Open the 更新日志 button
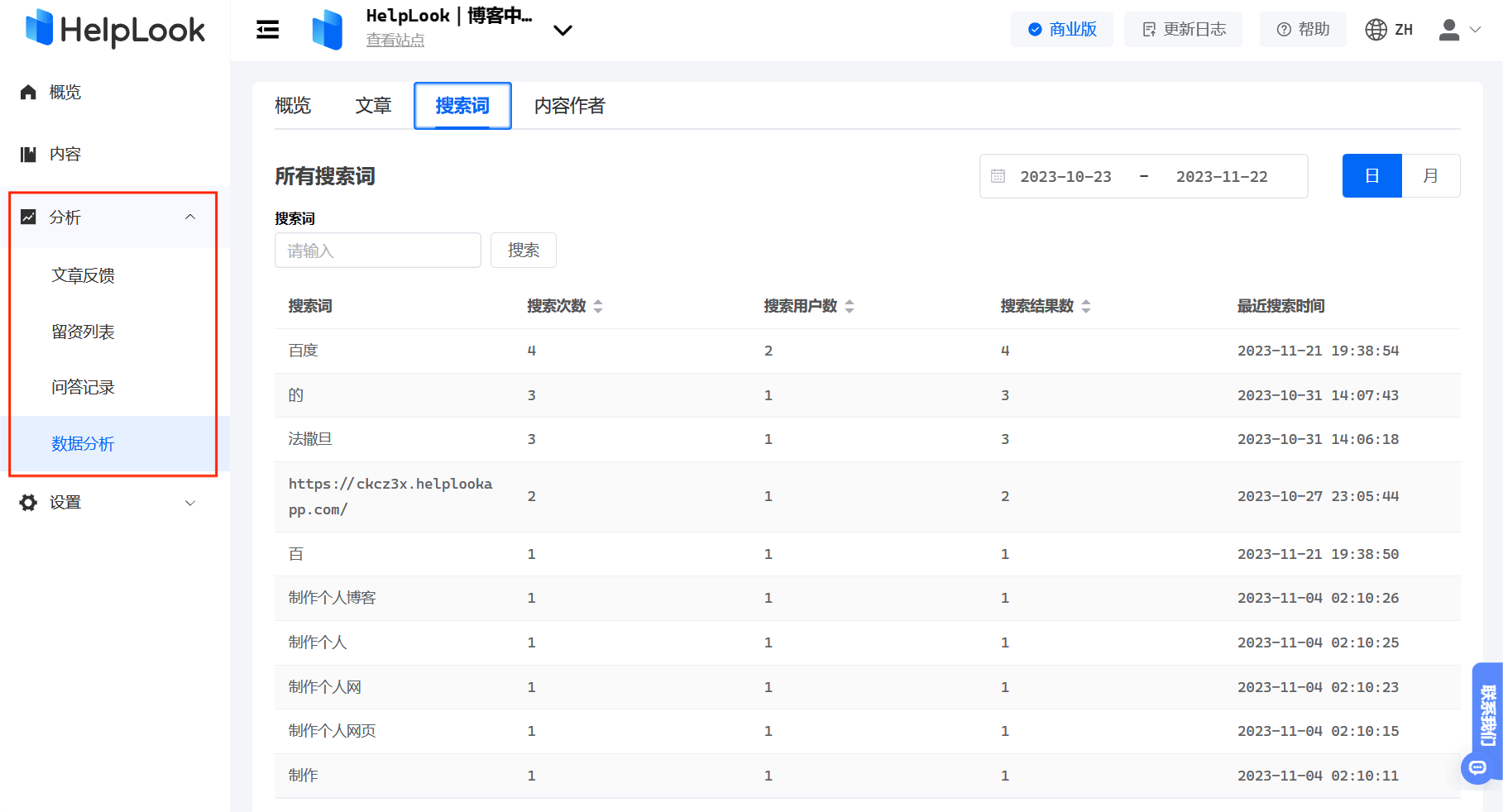The width and height of the screenshot is (1503, 812). 1183,30
